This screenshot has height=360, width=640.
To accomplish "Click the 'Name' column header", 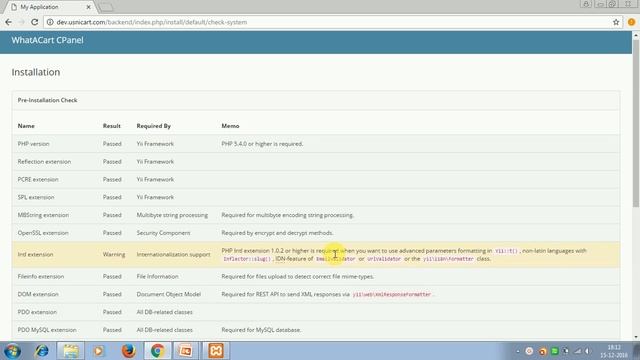I will click(26, 126).
